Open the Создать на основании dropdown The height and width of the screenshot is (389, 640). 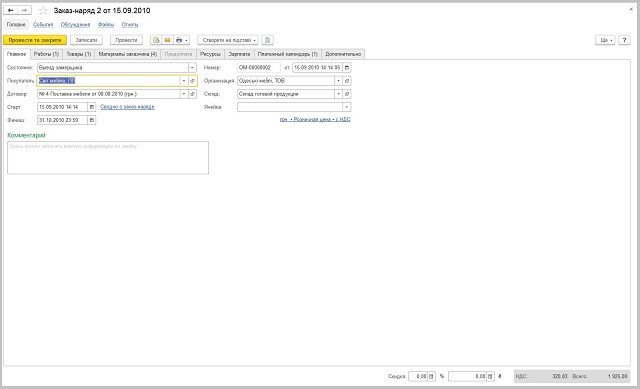[x=228, y=40]
